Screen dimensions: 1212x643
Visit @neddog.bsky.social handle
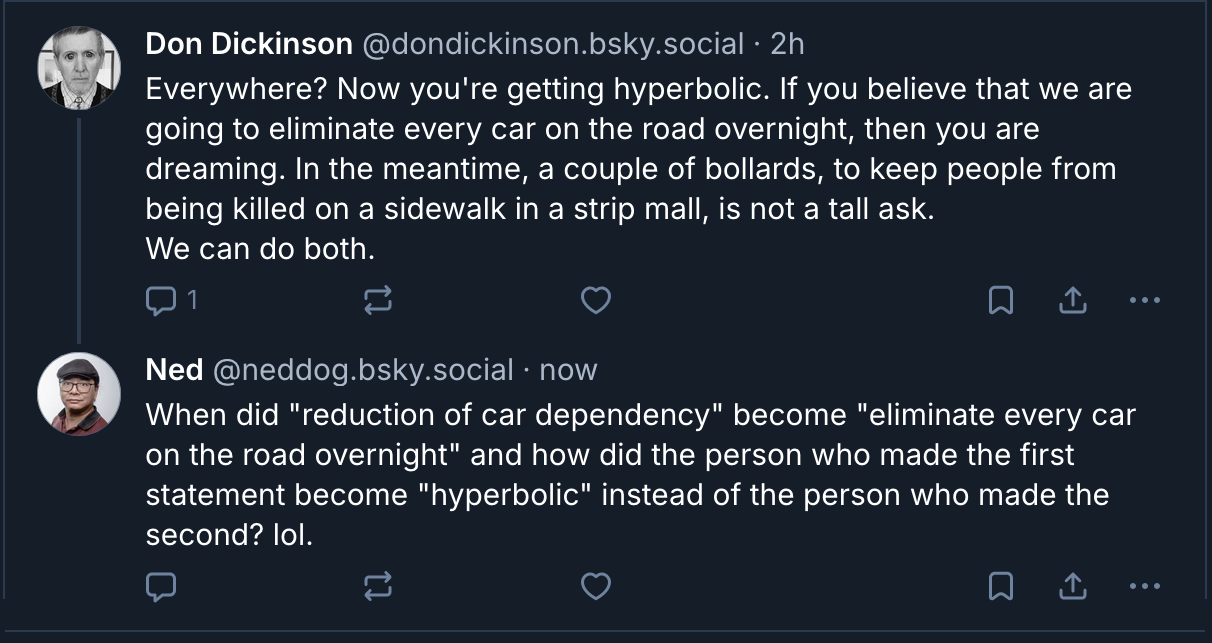[x=362, y=370]
